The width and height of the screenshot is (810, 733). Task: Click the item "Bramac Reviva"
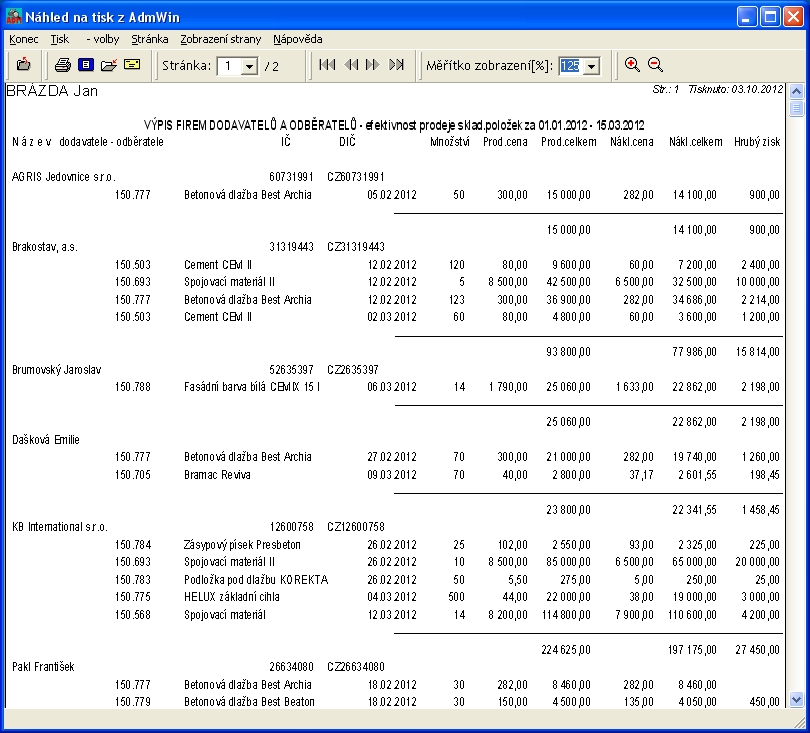click(217, 475)
